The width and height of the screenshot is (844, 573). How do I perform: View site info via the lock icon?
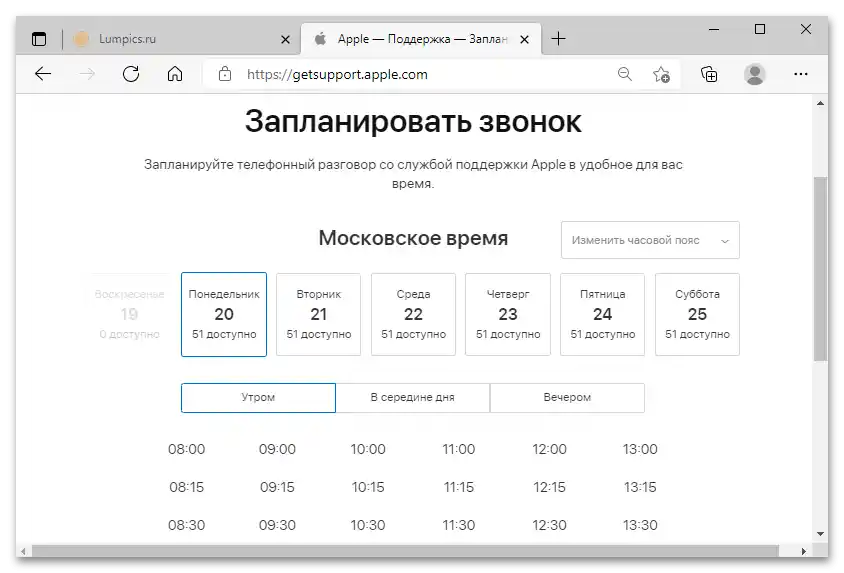tap(225, 74)
